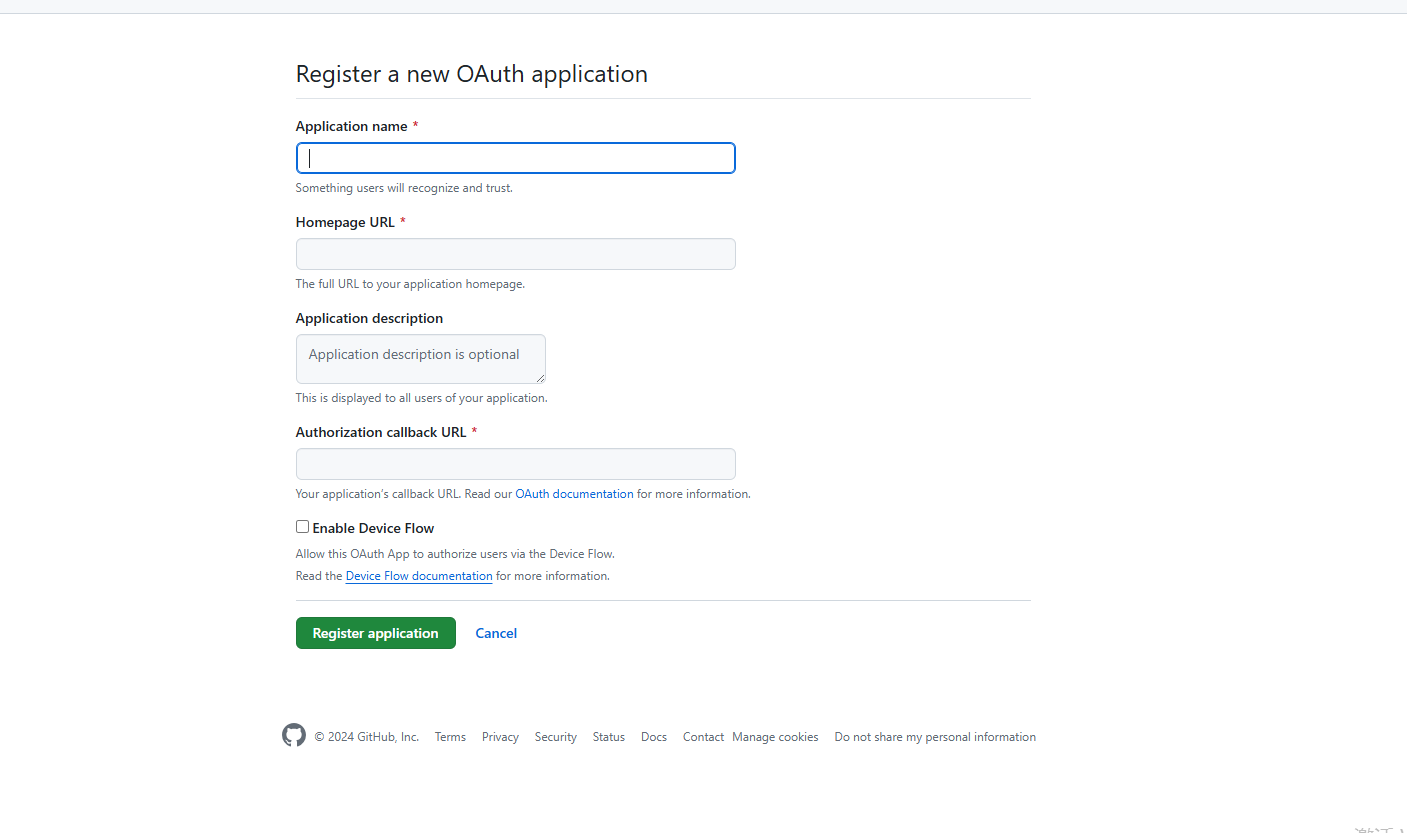
Task: Open the Docs link in footer
Action: point(653,736)
